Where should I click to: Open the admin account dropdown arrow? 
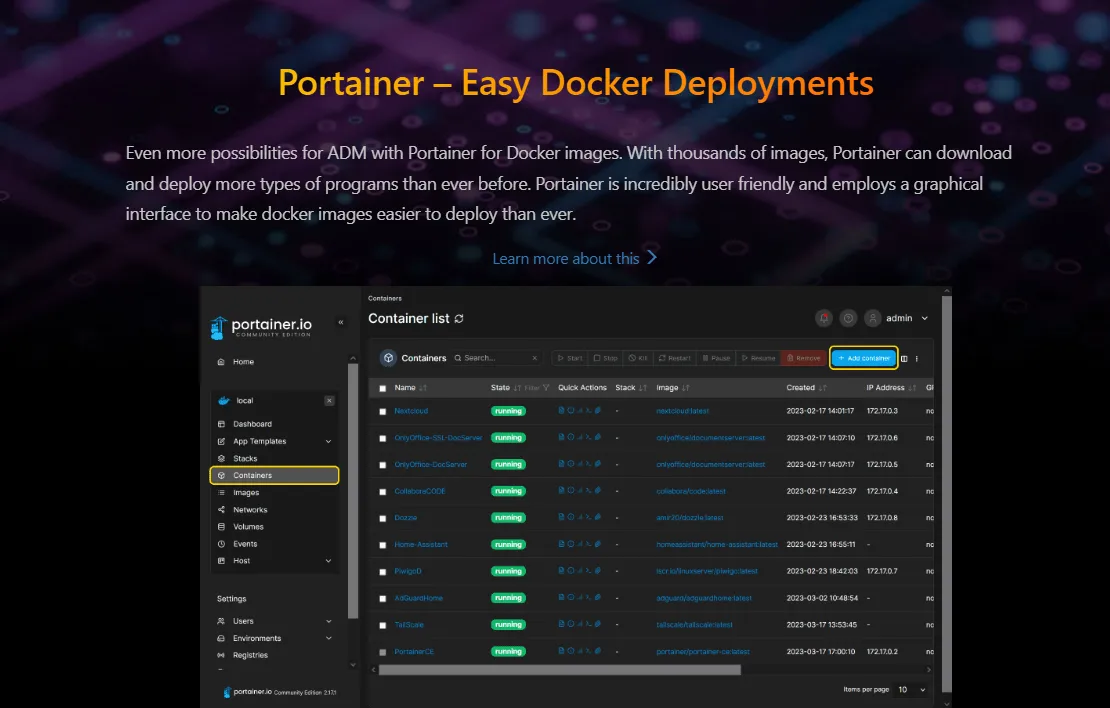[925, 319]
